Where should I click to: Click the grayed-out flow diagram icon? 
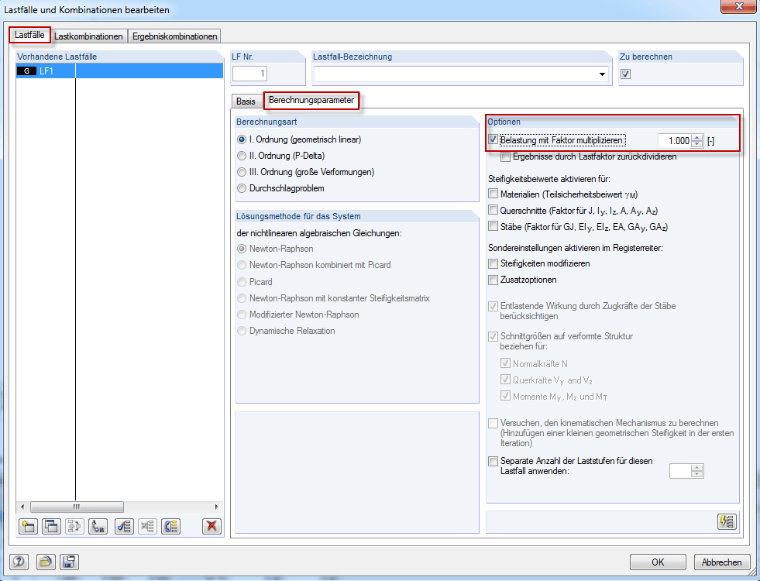pyautogui.click(x=75, y=526)
